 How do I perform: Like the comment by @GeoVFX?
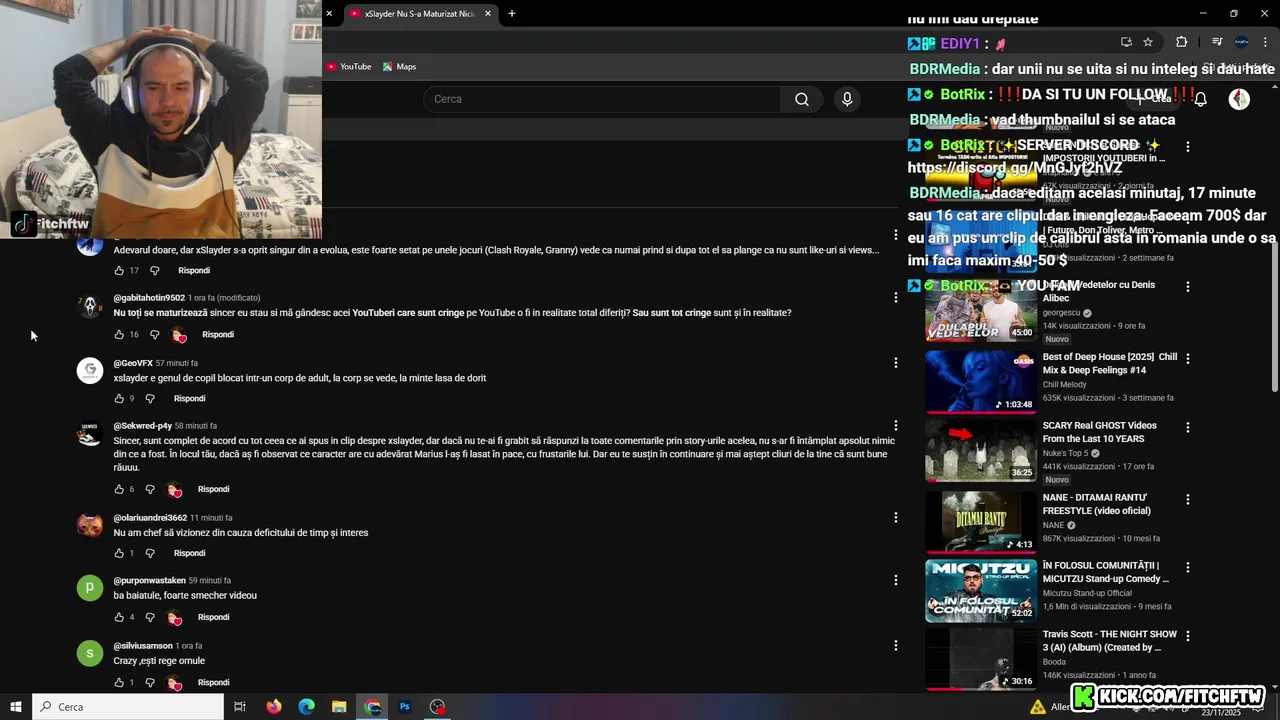click(119, 399)
